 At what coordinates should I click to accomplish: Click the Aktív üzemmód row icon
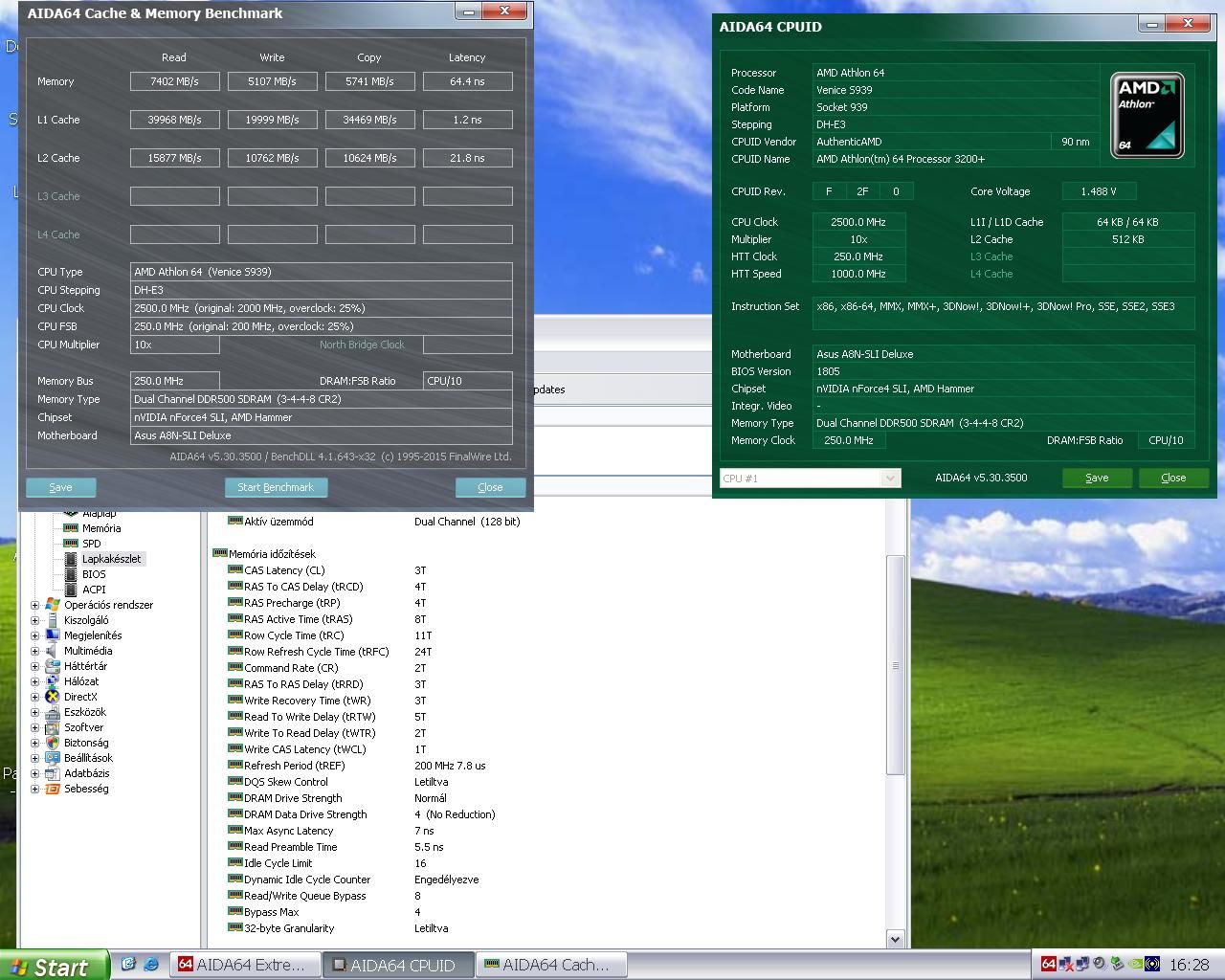[x=235, y=521]
